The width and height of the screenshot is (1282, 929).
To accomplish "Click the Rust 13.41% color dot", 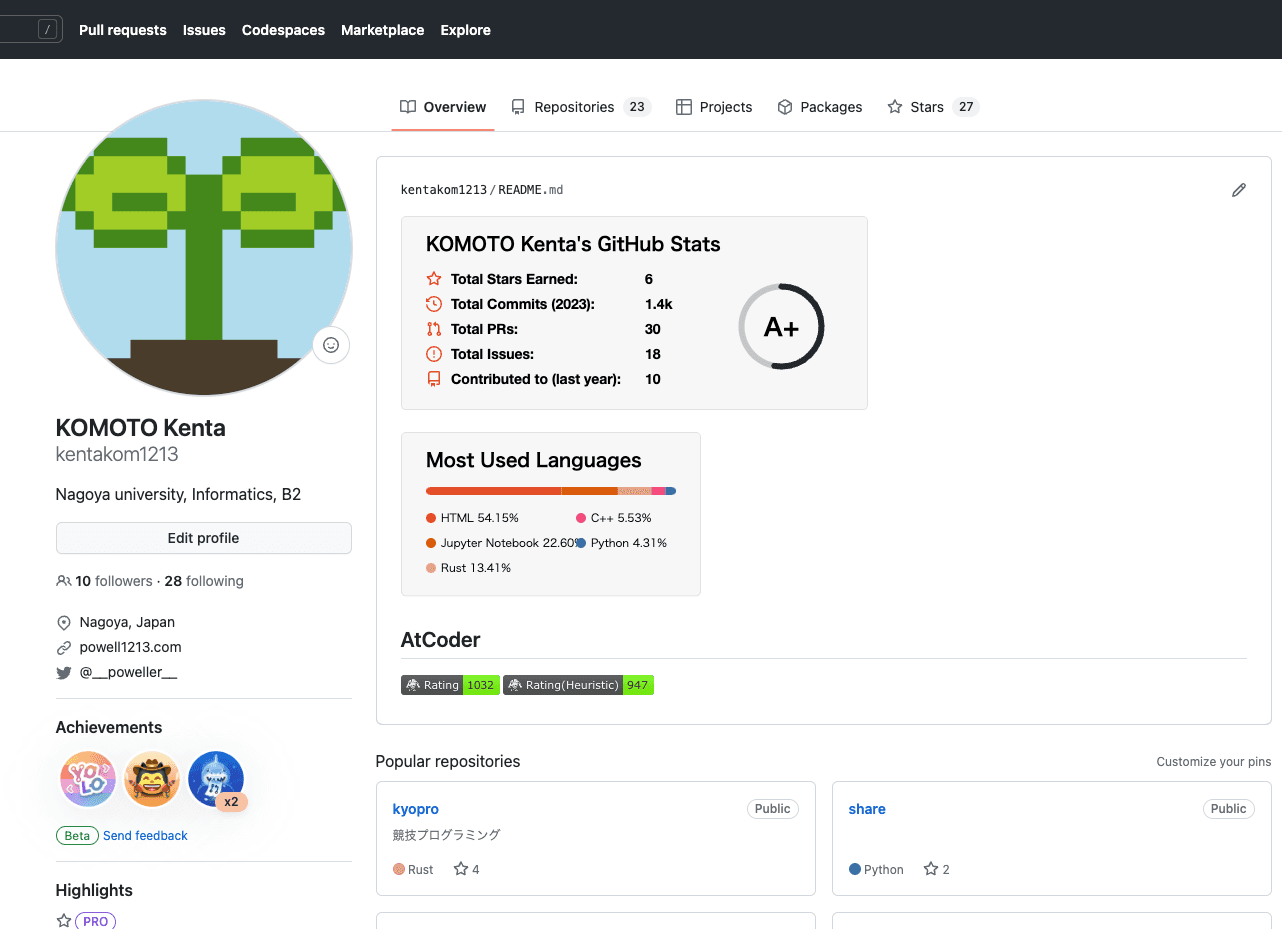I will tap(431, 568).
